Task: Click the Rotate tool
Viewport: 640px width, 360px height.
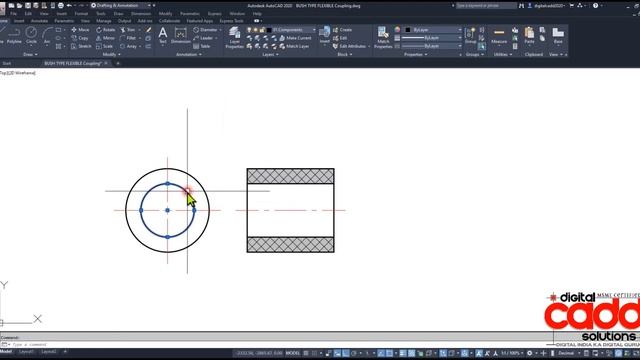Action: tap(106, 30)
